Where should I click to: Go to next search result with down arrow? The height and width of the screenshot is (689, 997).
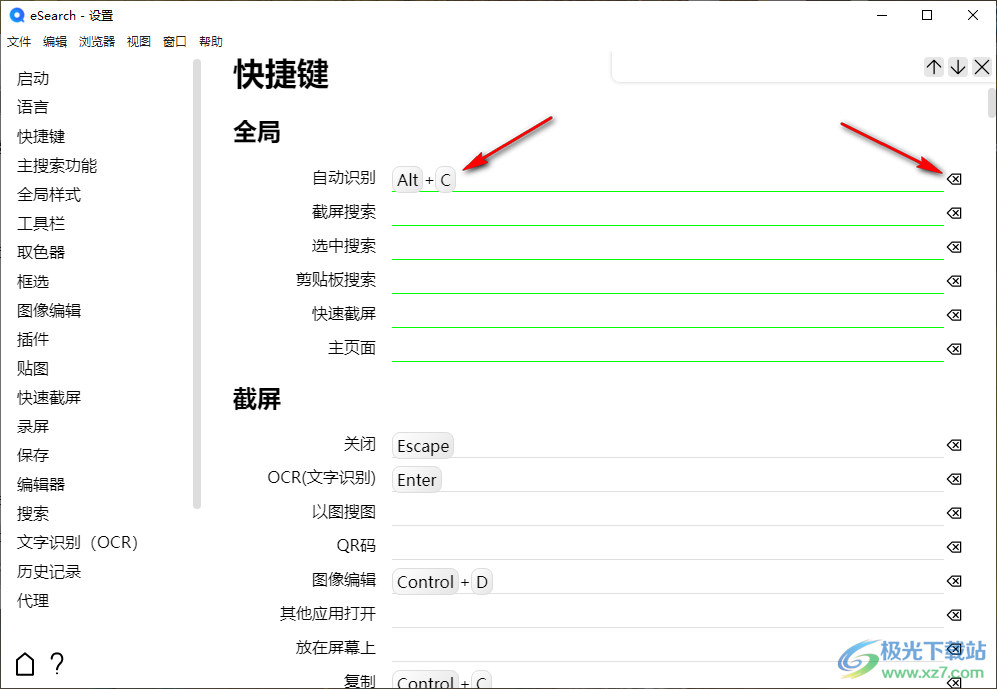(x=958, y=67)
